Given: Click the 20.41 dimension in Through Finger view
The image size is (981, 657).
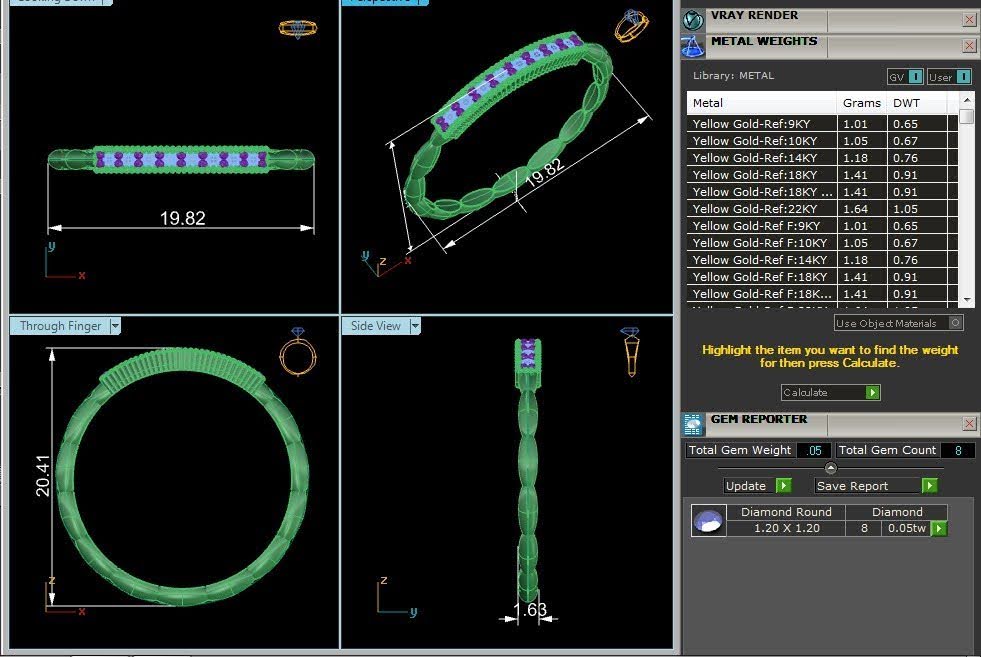Looking at the screenshot, I should pyautogui.click(x=43, y=476).
